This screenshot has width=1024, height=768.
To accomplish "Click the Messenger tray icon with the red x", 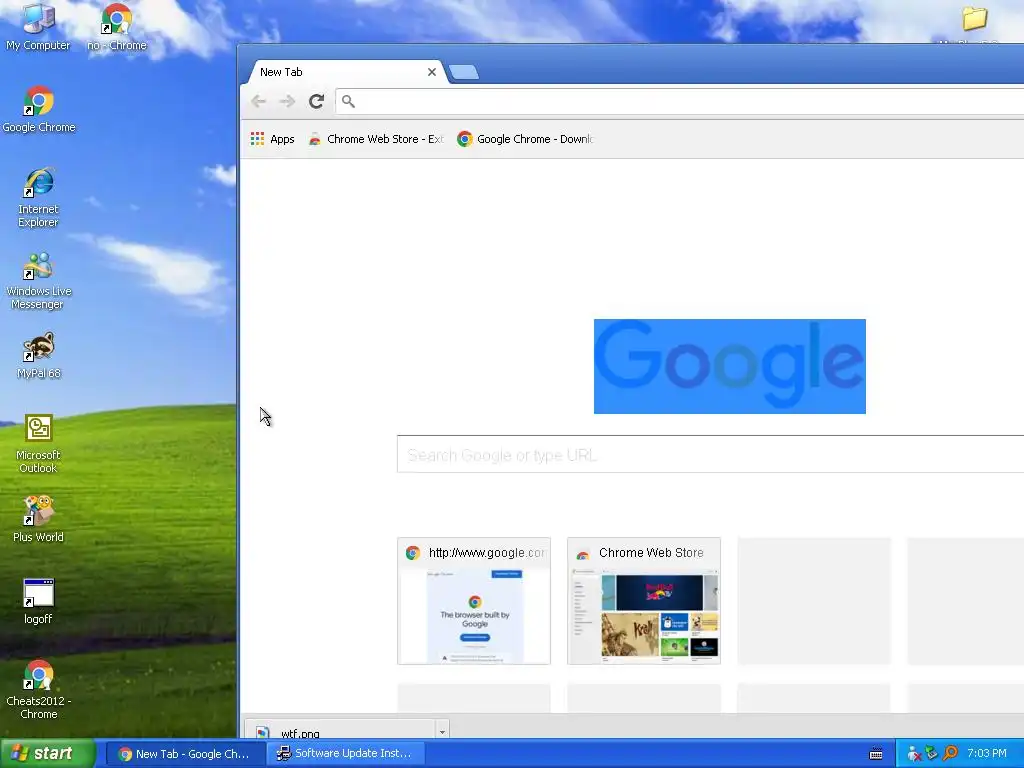I will point(914,754).
